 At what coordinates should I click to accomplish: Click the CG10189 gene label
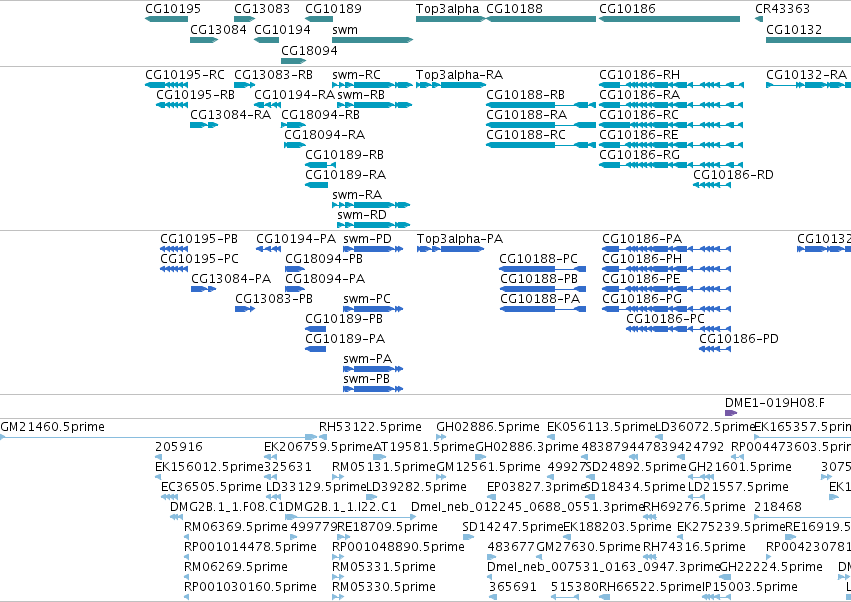(x=333, y=9)
